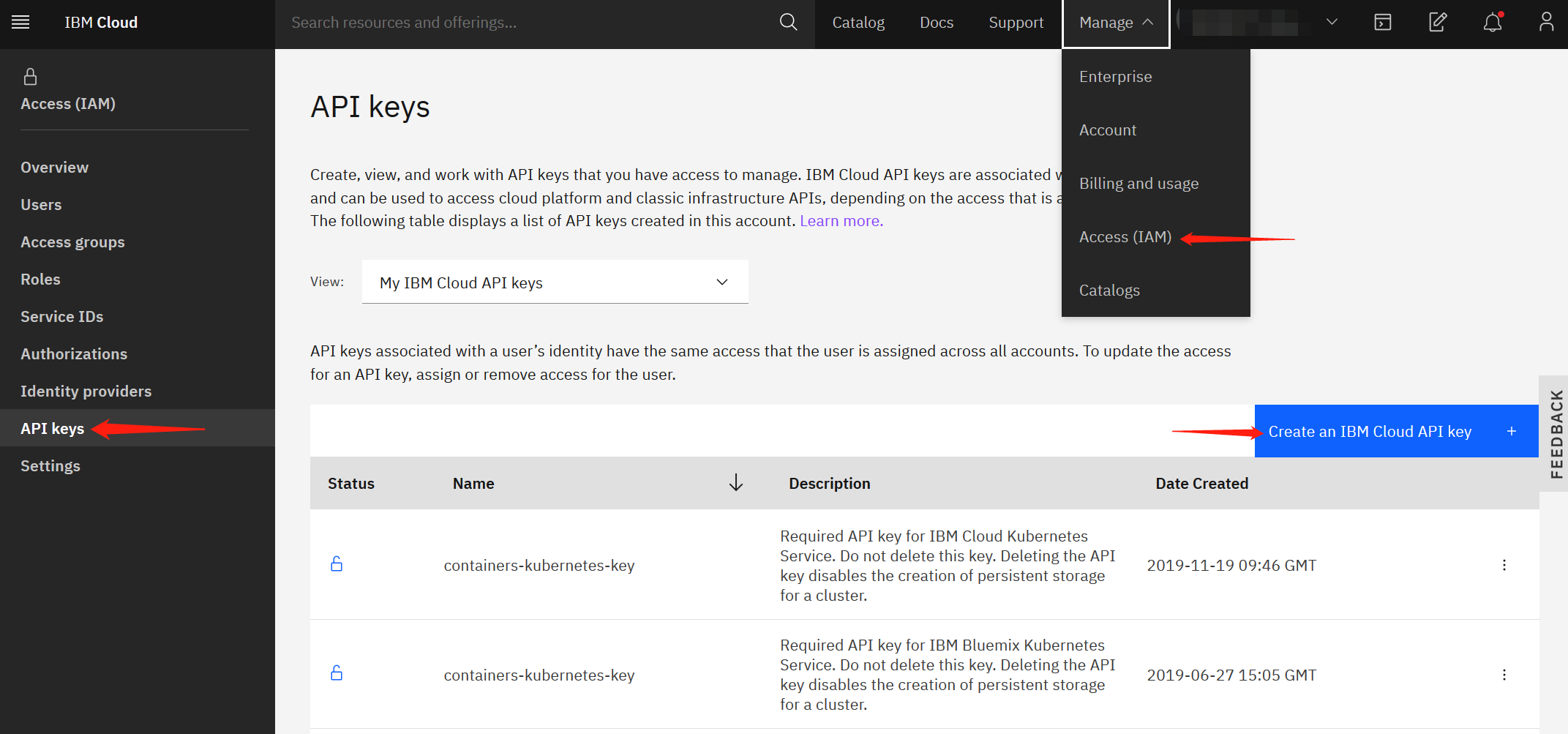Create an IBM Cloud API key
Viewport: 1568px width, 734px height.
pyautogui.click(x=1396, y=431)
